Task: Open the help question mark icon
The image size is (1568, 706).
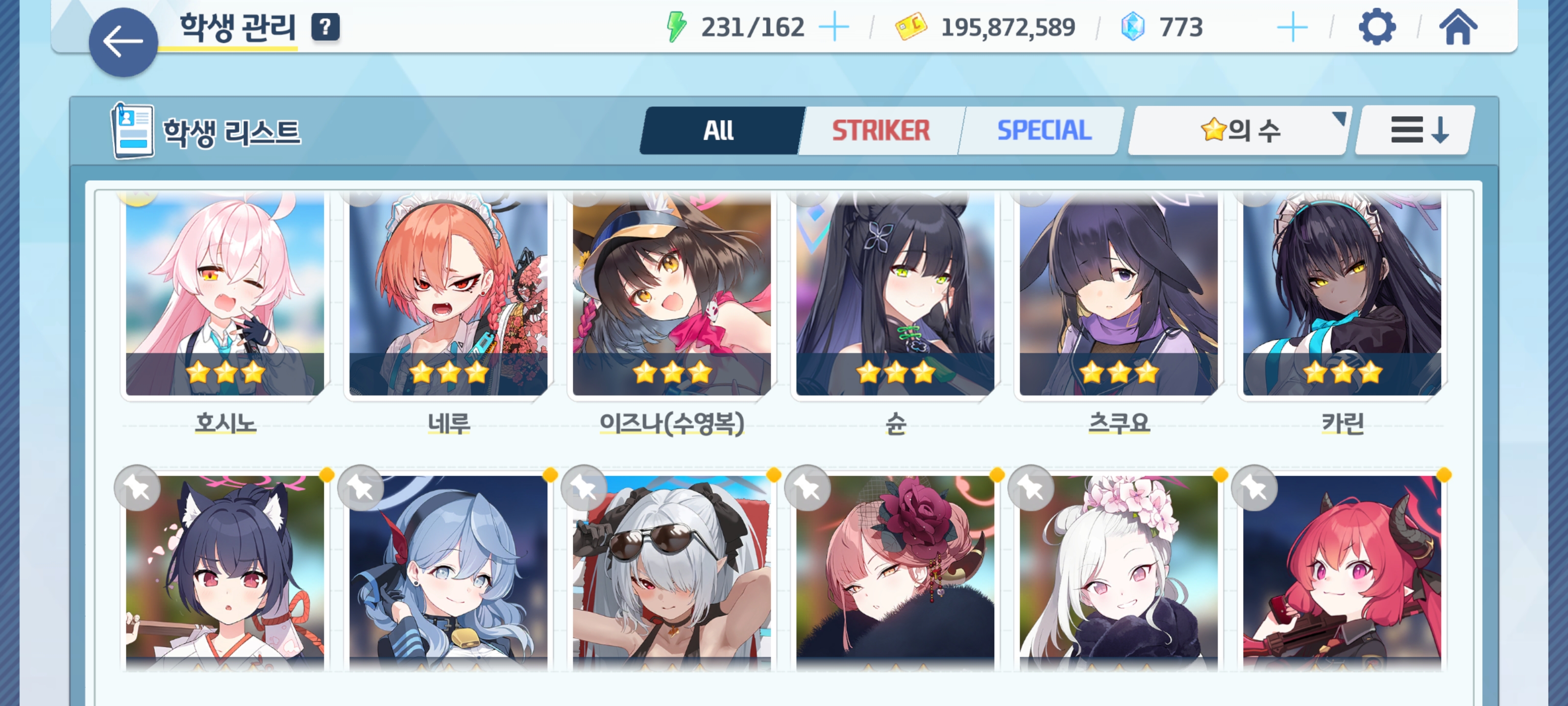Action: pyautogui.click(x=326, y=27)
